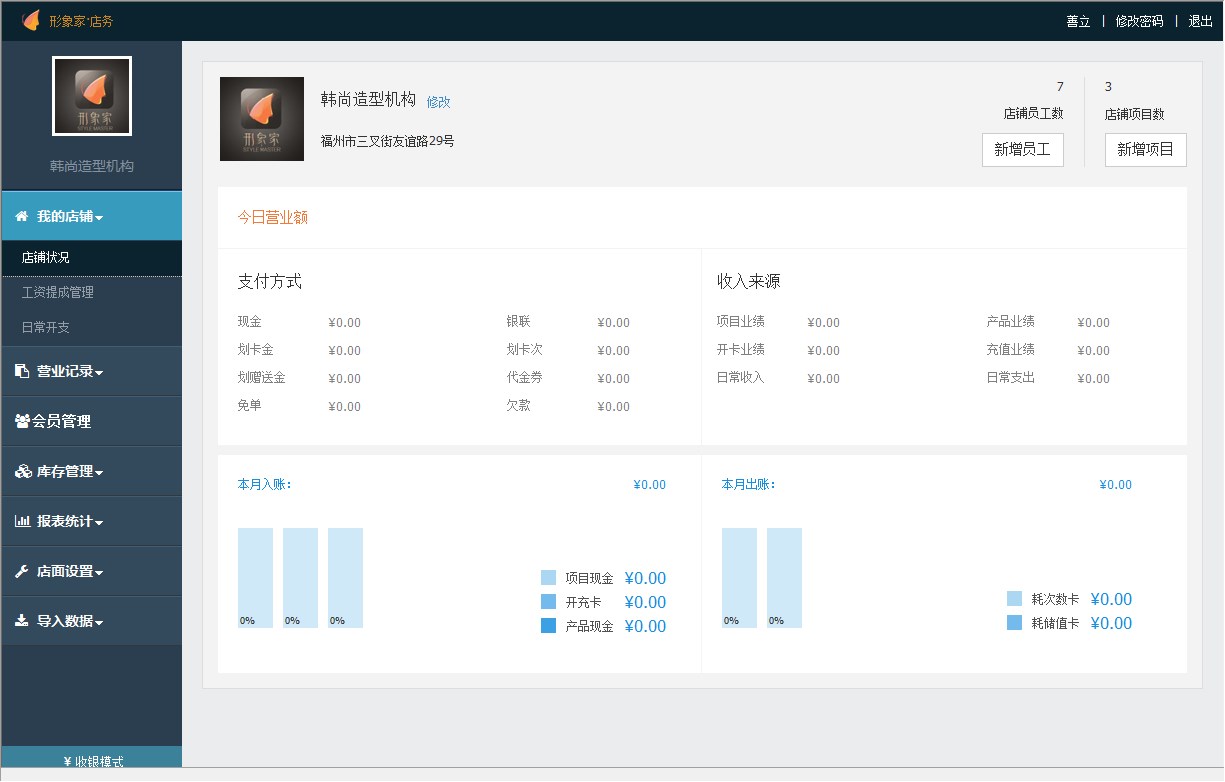Open the 工资提成管理 submenu item
This screenshot has width=1225, height=782.
point(92,293)
